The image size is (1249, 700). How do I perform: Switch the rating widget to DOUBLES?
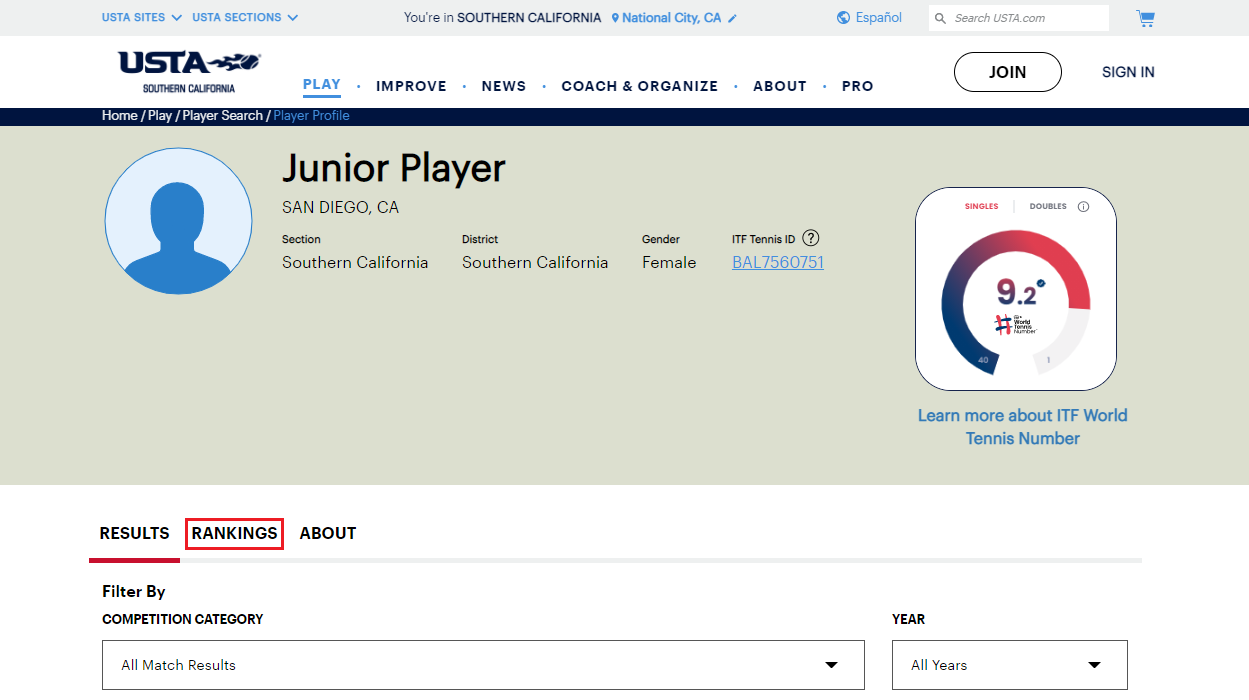[x=1047, y=206]
